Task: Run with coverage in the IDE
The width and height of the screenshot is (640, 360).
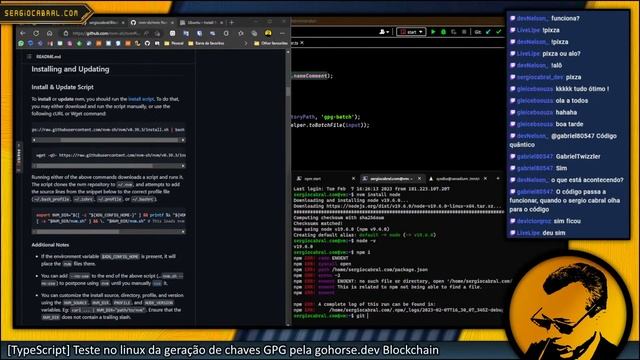Action: click(x=454, y=32)
